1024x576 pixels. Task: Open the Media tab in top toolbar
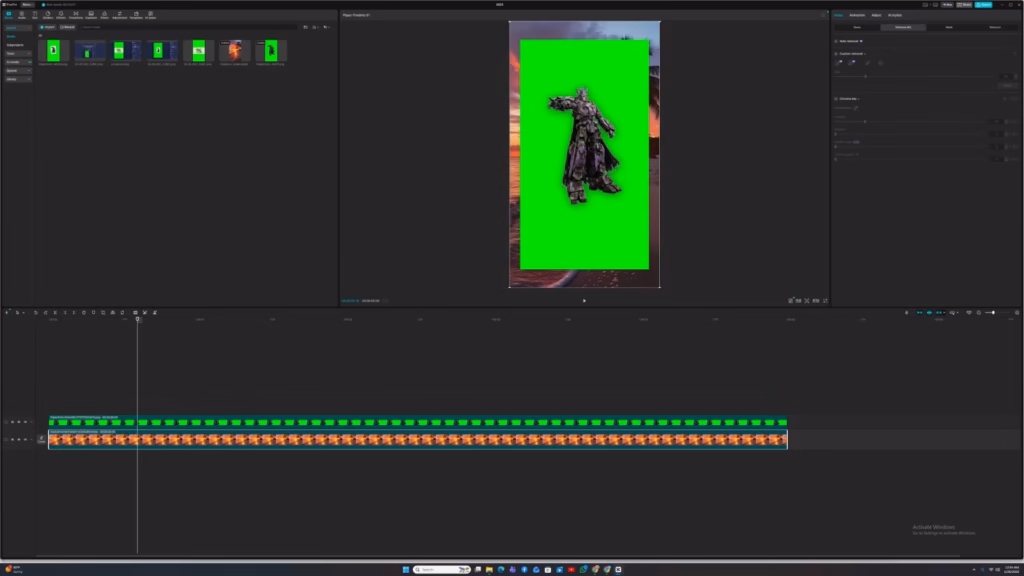pyautogui.click(x=8, y=14)
